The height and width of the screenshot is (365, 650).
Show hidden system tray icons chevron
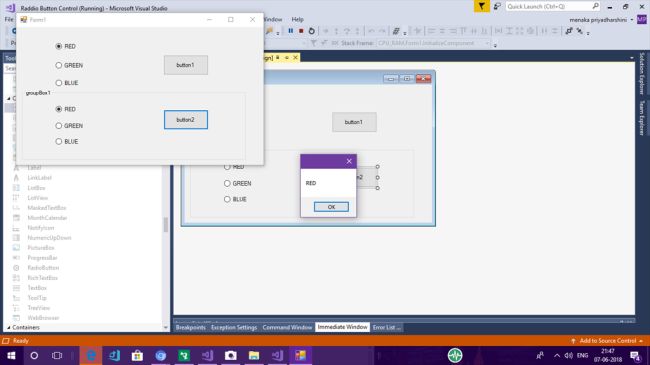(557, 355)
